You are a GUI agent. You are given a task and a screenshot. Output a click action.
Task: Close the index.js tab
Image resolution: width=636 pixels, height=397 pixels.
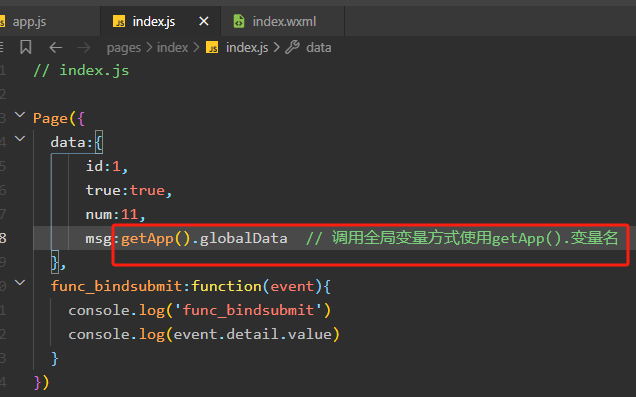tap(204, 21)
